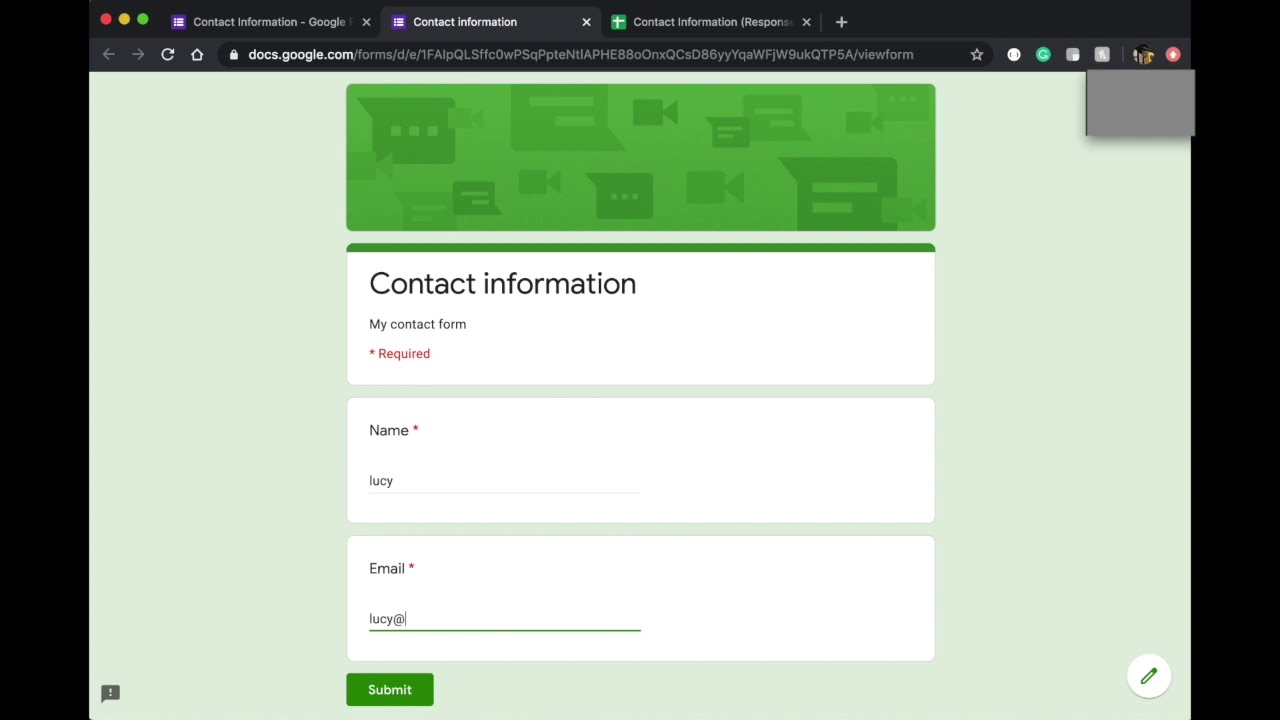Image resolution: width=1280 pixels, height=720 pixels.
Task: Open the user profile avatar
Action: click(x=1143, y=55)
